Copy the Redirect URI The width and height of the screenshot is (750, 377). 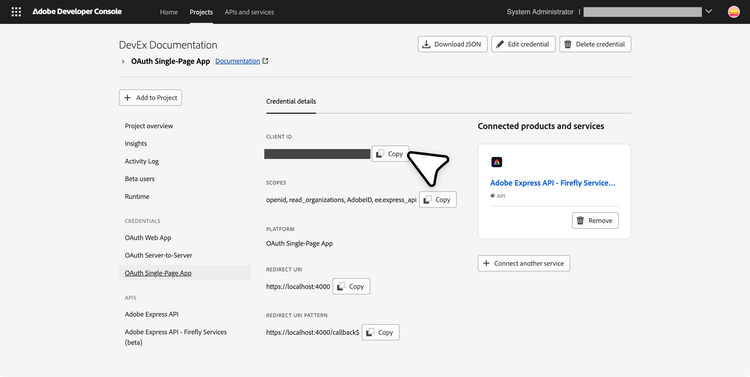pos(351,287)
